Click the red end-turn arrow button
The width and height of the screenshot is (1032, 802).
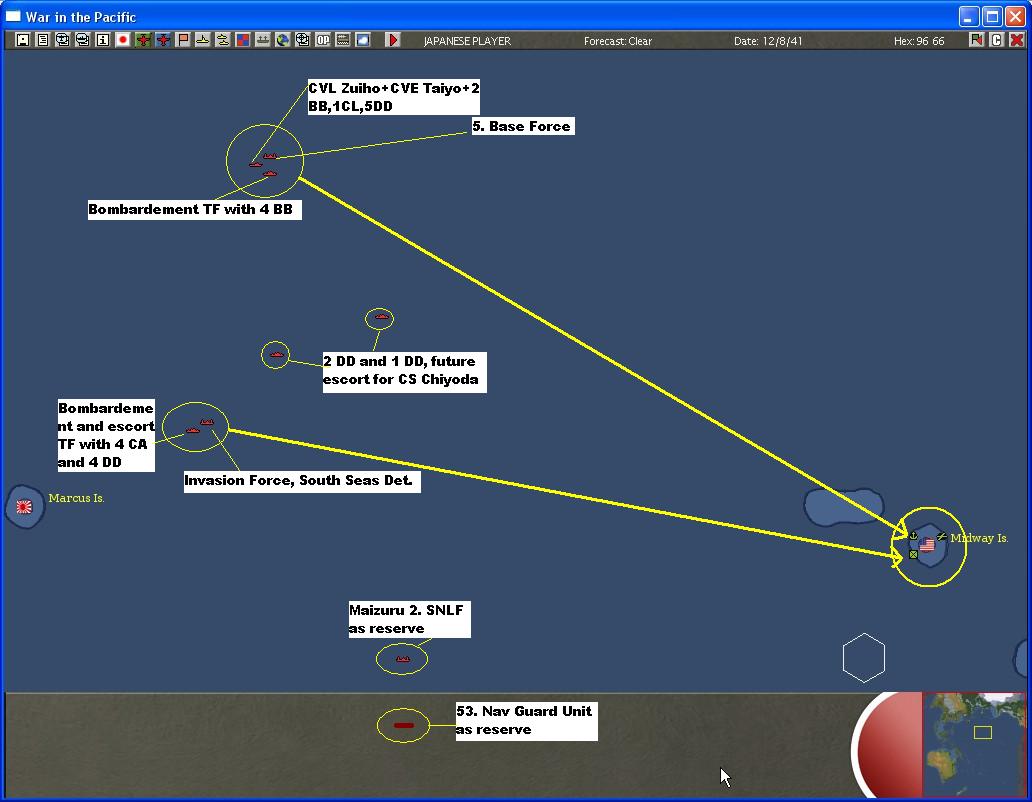[392, 40]
